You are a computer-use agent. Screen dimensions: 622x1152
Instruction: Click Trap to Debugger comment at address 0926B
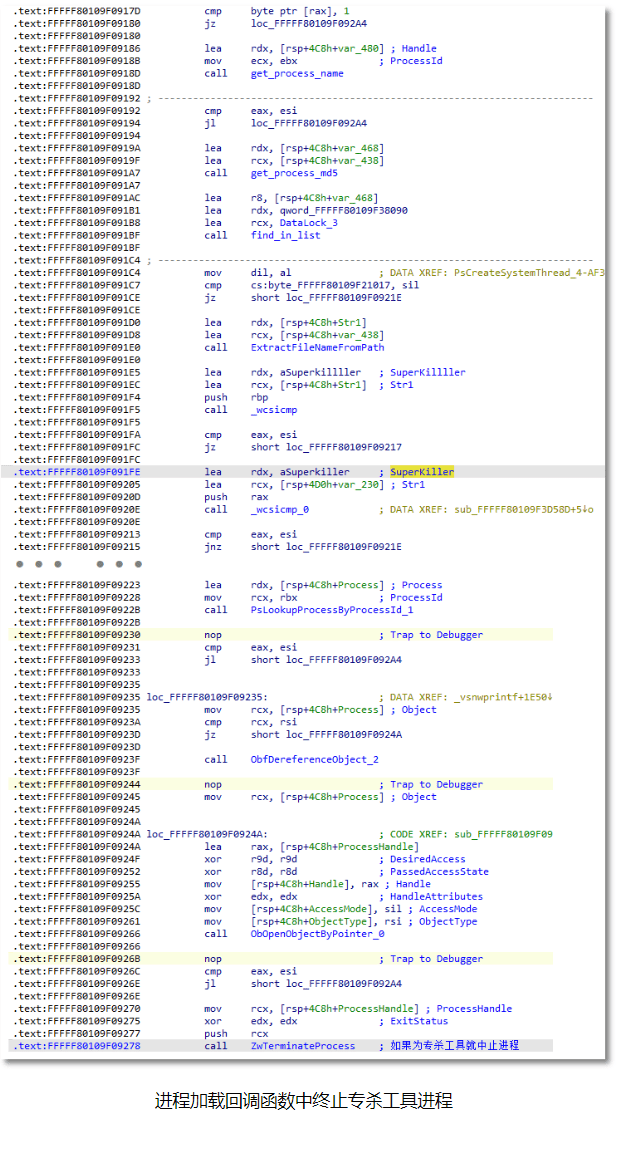[436, 959]
